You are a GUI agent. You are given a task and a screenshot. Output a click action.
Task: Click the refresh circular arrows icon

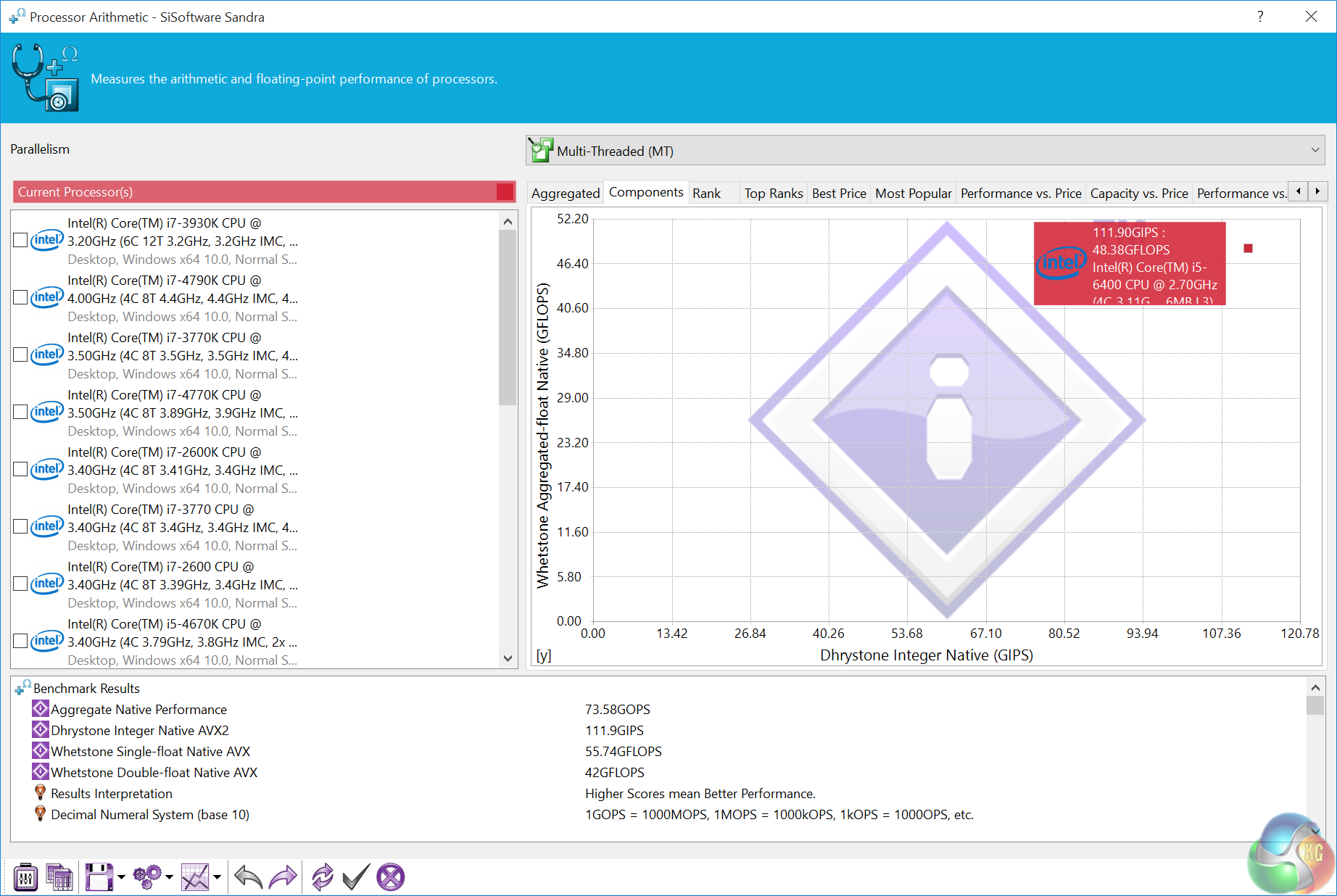click(322, 877)
